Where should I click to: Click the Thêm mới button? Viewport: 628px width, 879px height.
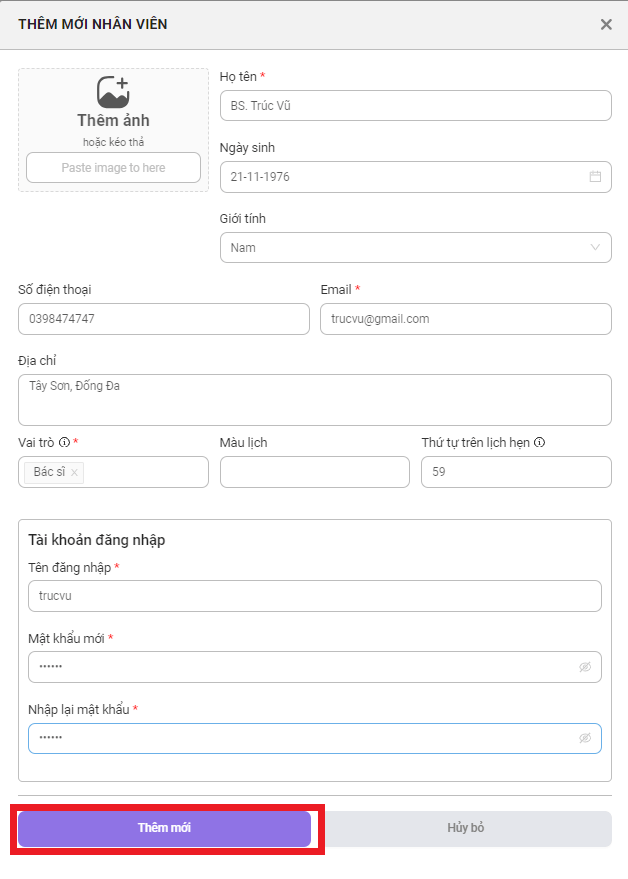tap(164, 828)
